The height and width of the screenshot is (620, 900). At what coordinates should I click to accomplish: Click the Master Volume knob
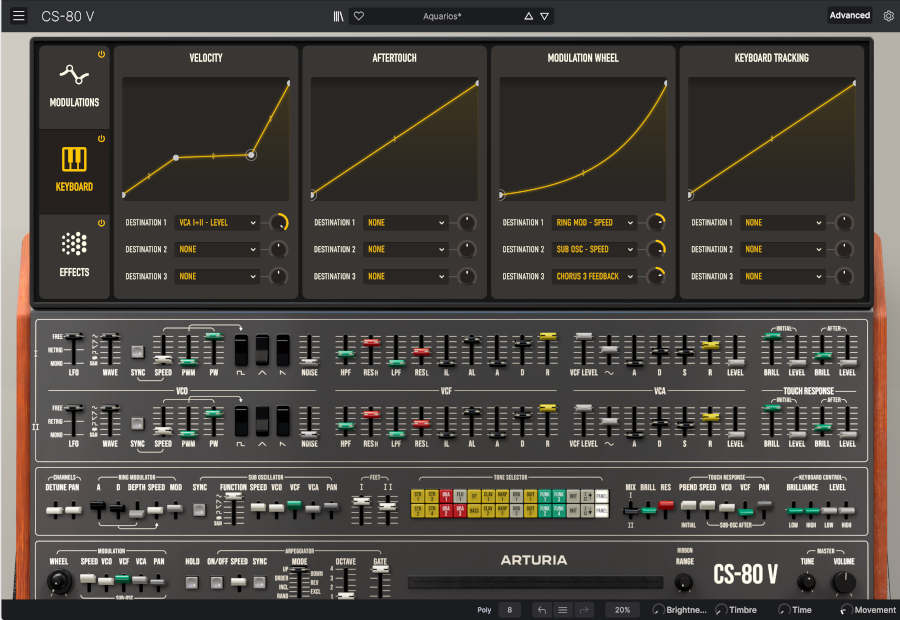[x=845, y=580]
